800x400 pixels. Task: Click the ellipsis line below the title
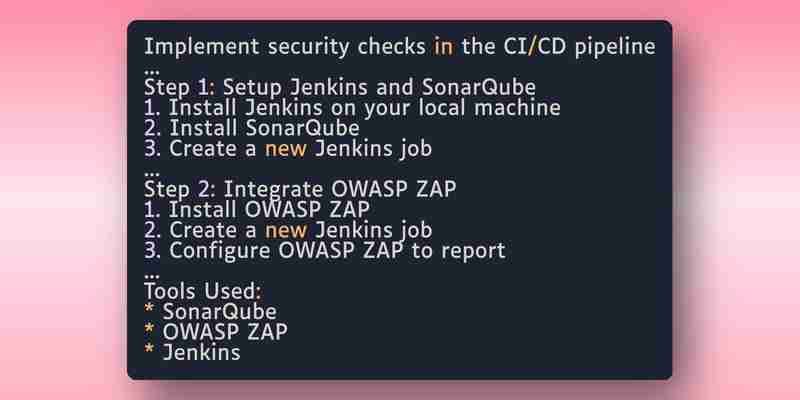coord(152,72)
